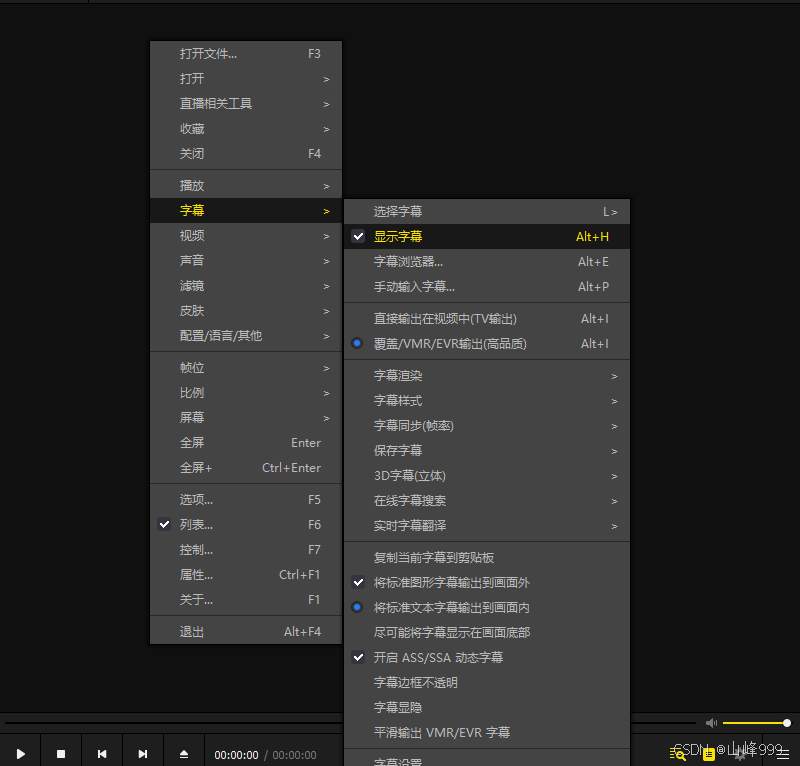Select 字幕显隐 menu entry
Screen dimensions: 800x766
click(x=487, y=707)
